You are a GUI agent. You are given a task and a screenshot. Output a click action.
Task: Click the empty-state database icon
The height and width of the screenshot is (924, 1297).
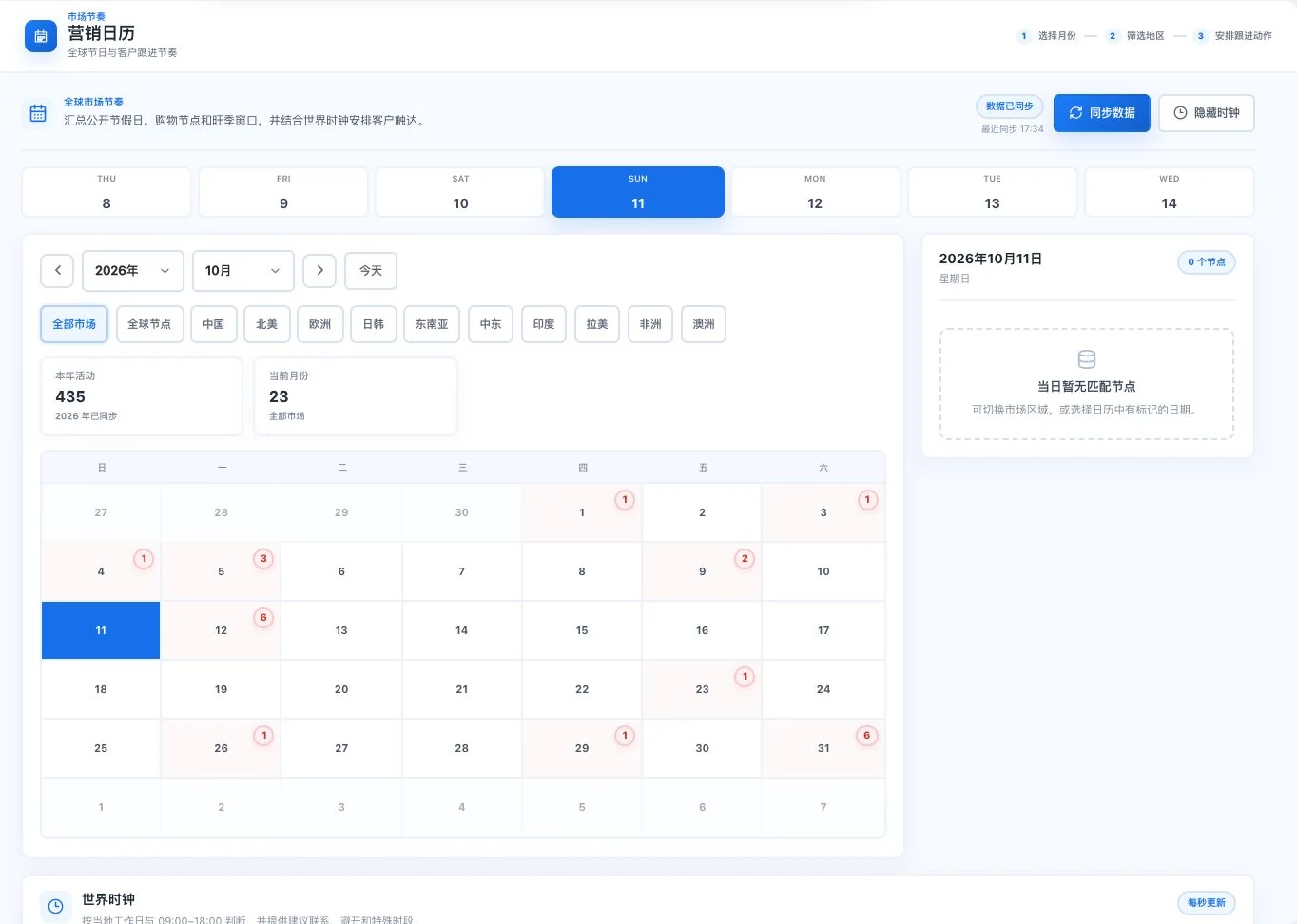1087,359
